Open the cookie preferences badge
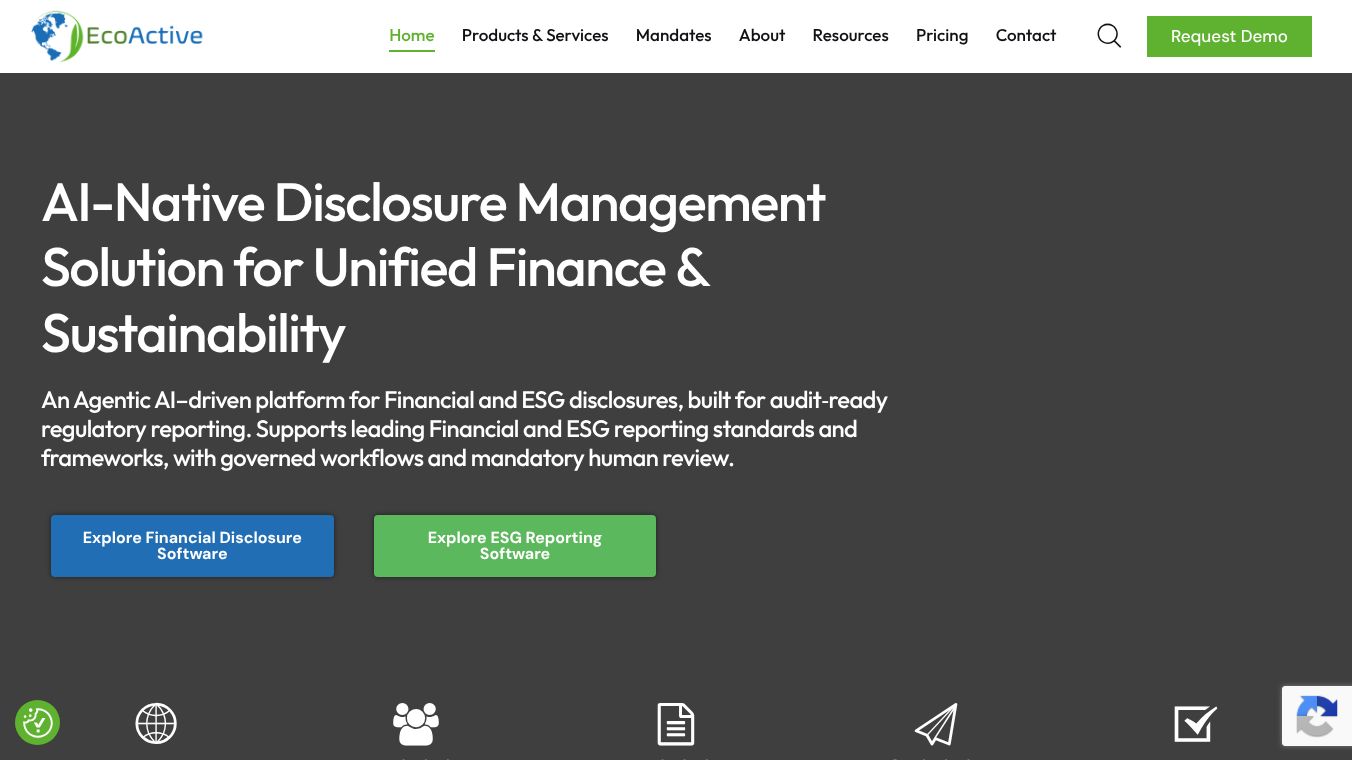The width and height of the screenshot is (1352, 760). [38, 722]
